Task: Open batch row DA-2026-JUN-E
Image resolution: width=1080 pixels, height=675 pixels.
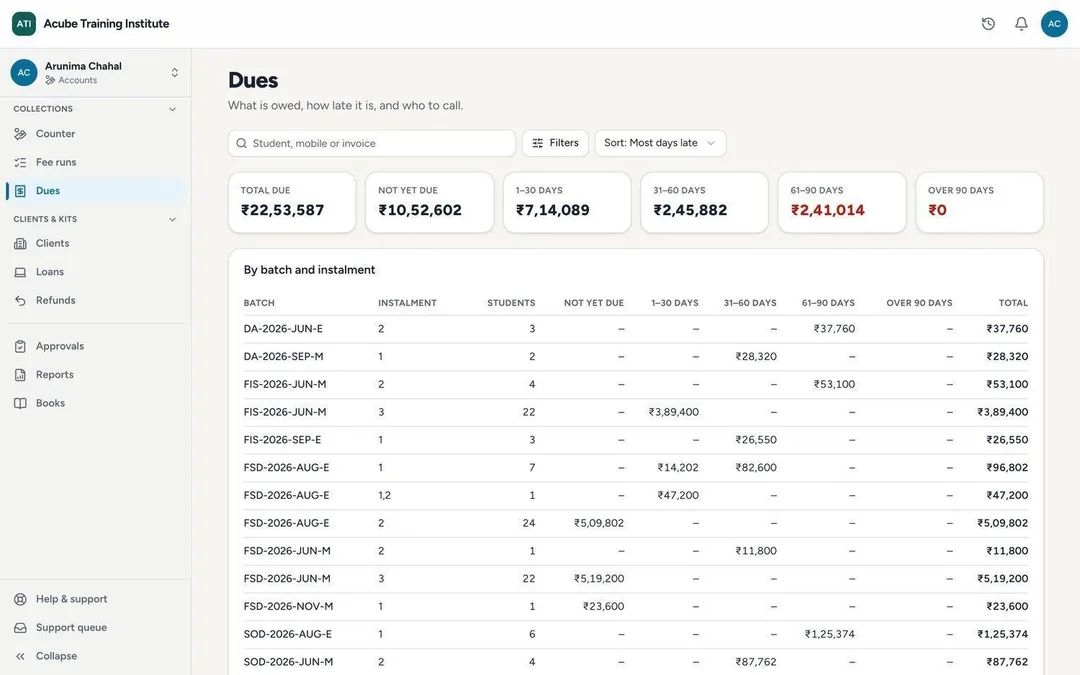Action: 636,329
